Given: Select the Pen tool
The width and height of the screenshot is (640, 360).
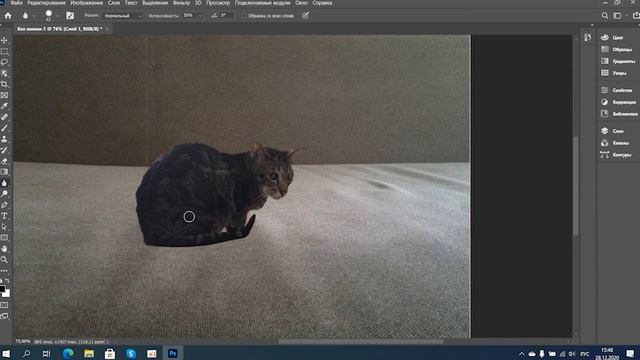Looking at the screenshot, I should tap(4, 205).
